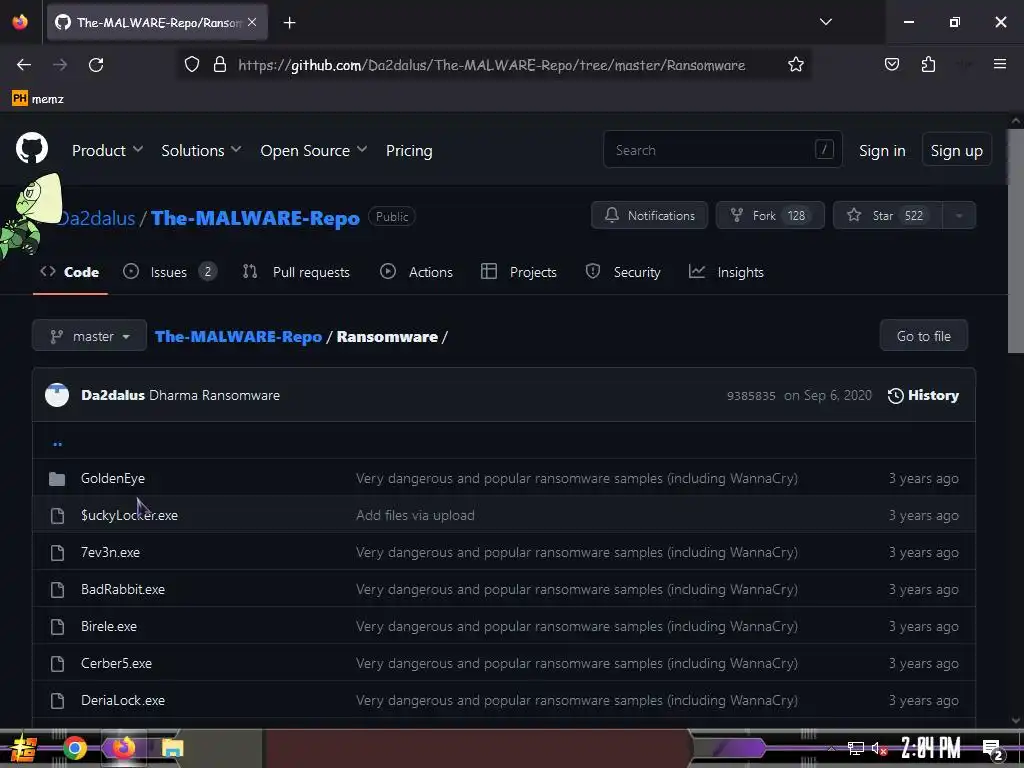Click the tracking protection shield icon
This screenshot has height=768, width=1024.
(191, 65)
